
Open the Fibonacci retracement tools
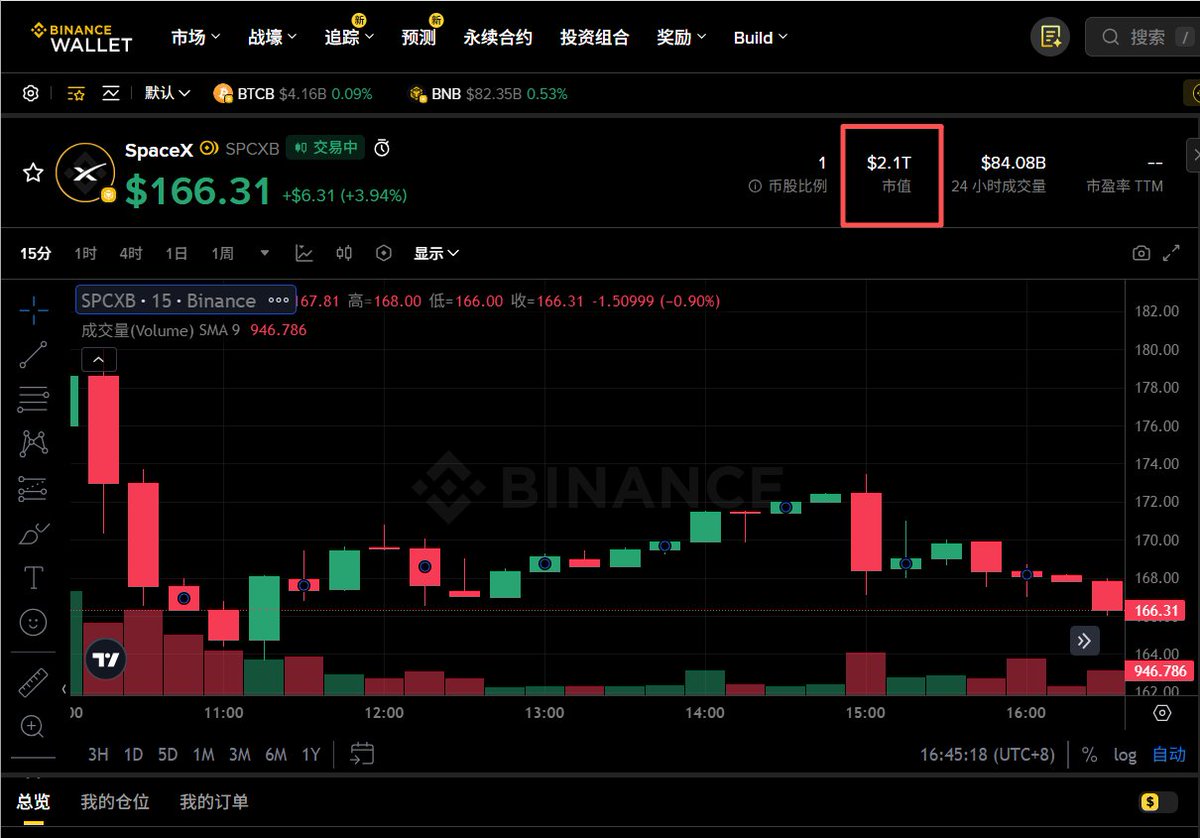click(33, 399)
